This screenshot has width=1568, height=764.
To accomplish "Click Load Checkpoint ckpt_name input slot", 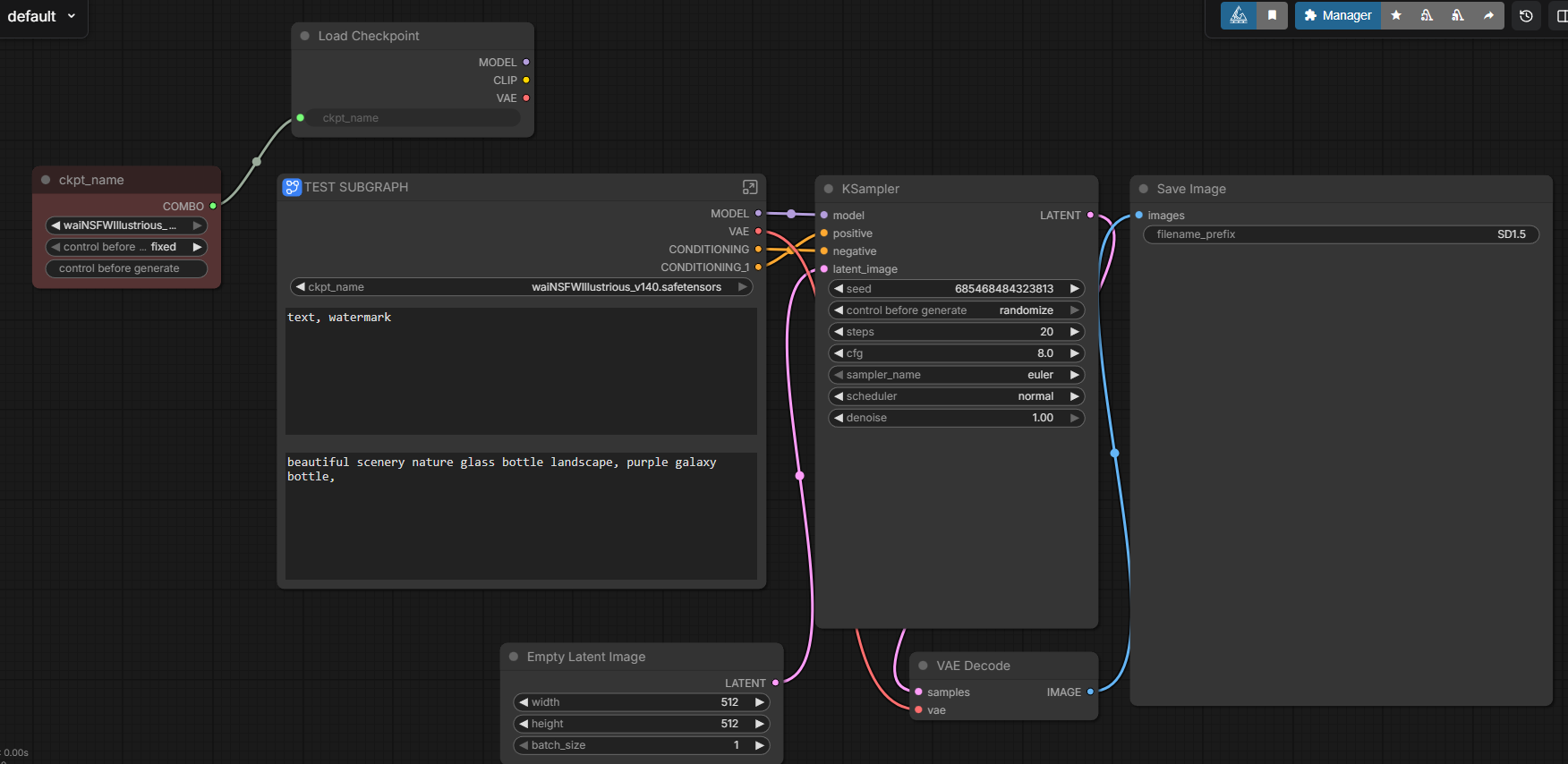I will coord(301,117).
